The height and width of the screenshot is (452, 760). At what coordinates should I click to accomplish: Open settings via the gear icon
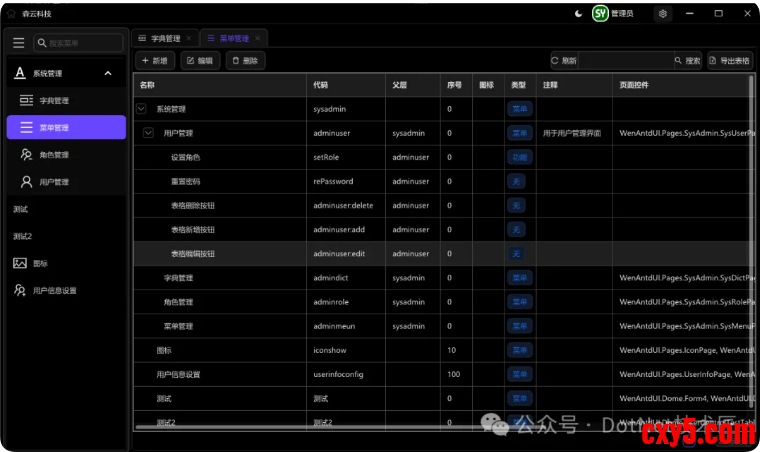(662, 14)
